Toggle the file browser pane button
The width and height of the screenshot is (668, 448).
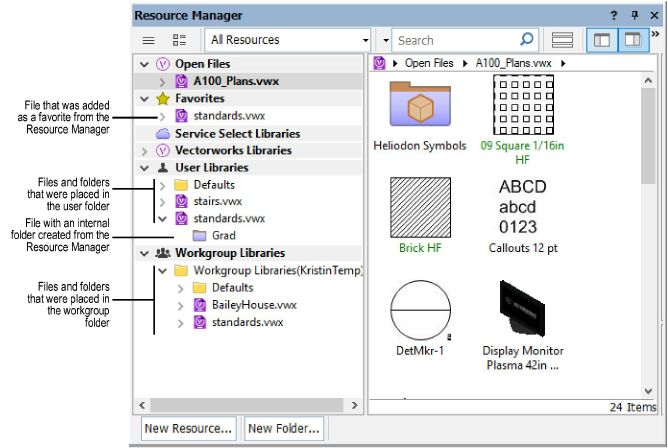pyautogui.click(x=602, y=40)
